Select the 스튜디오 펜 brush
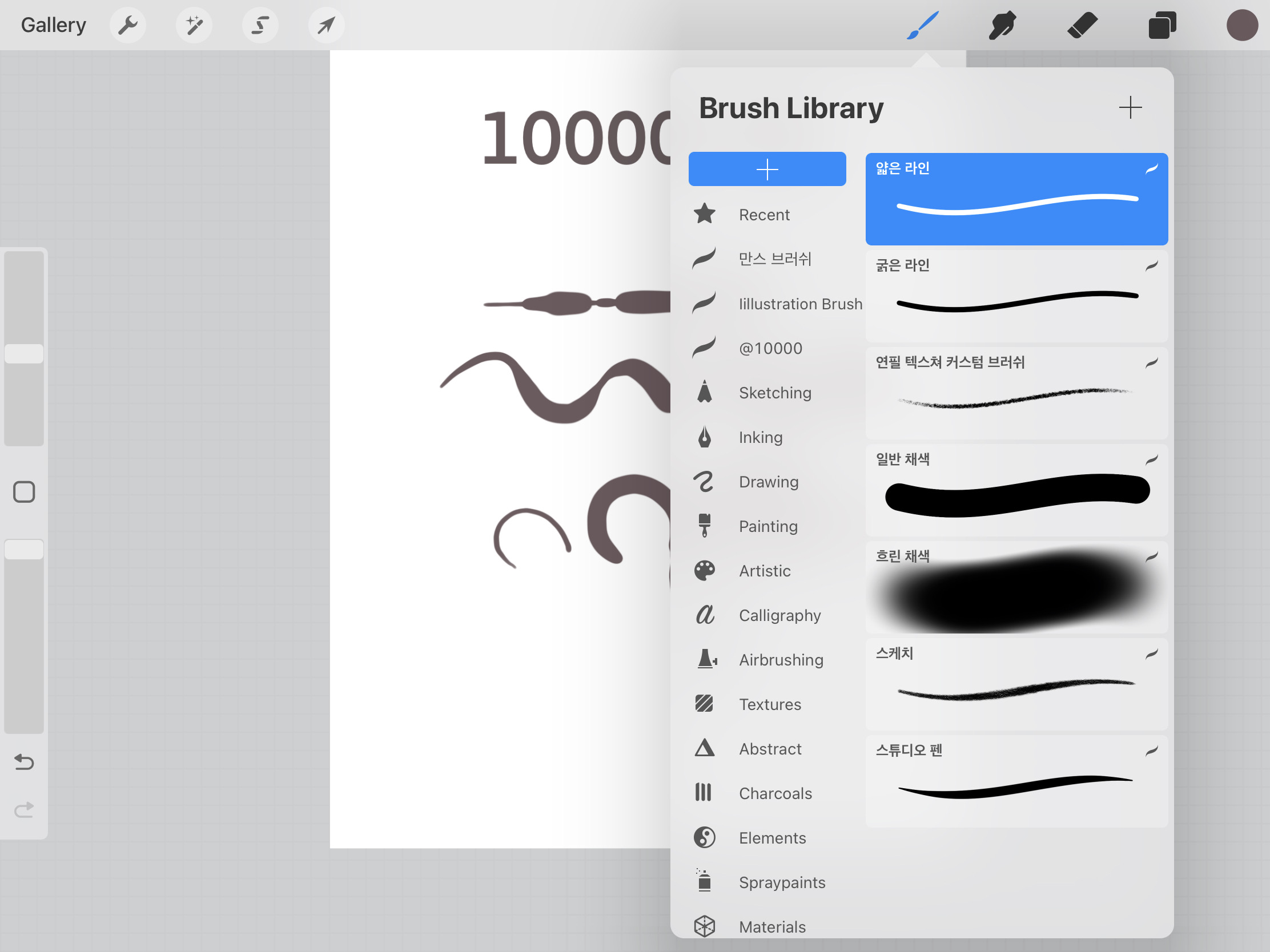This screenshot has width=1270, height=952. [x=1016, y=781]
